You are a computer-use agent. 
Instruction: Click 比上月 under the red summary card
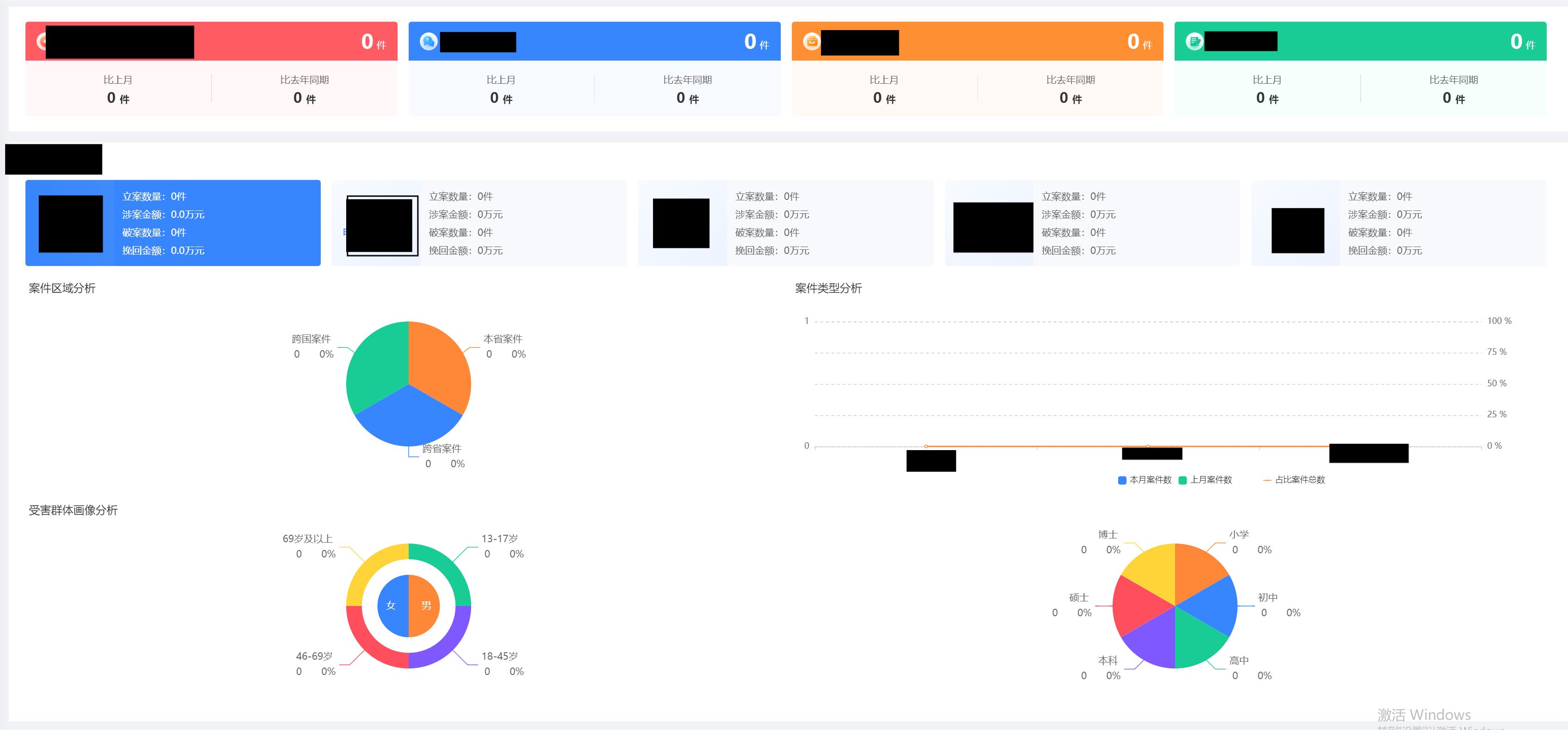[x=118, y=80]
